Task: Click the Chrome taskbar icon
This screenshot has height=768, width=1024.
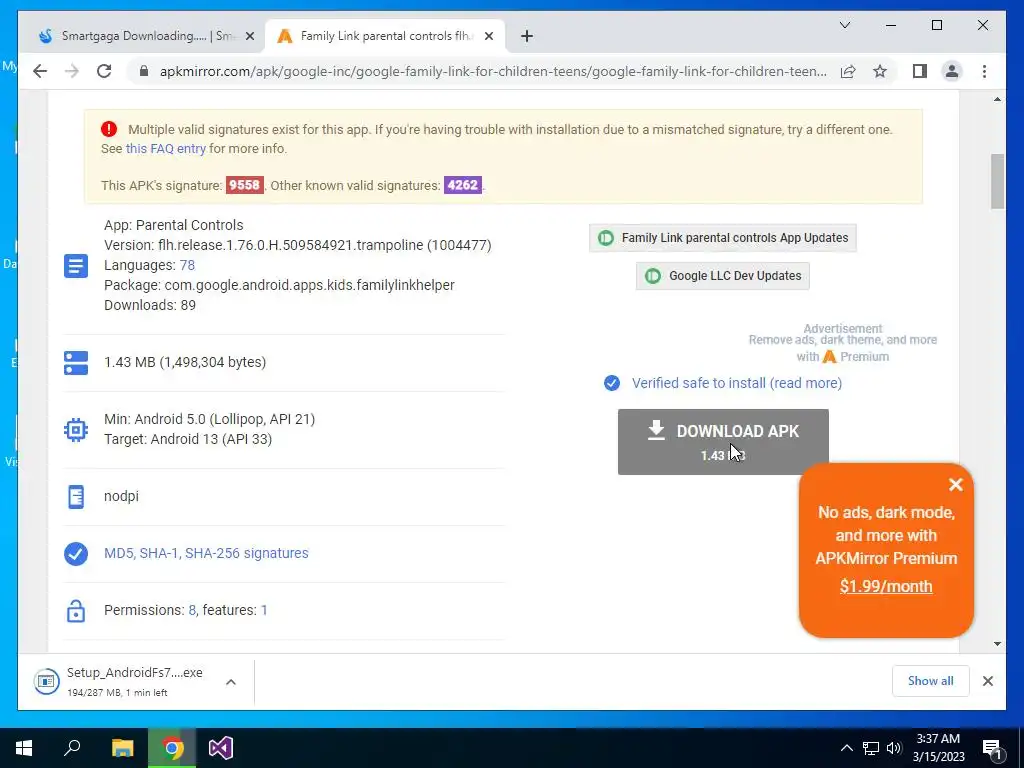Action: click(172, 748)
